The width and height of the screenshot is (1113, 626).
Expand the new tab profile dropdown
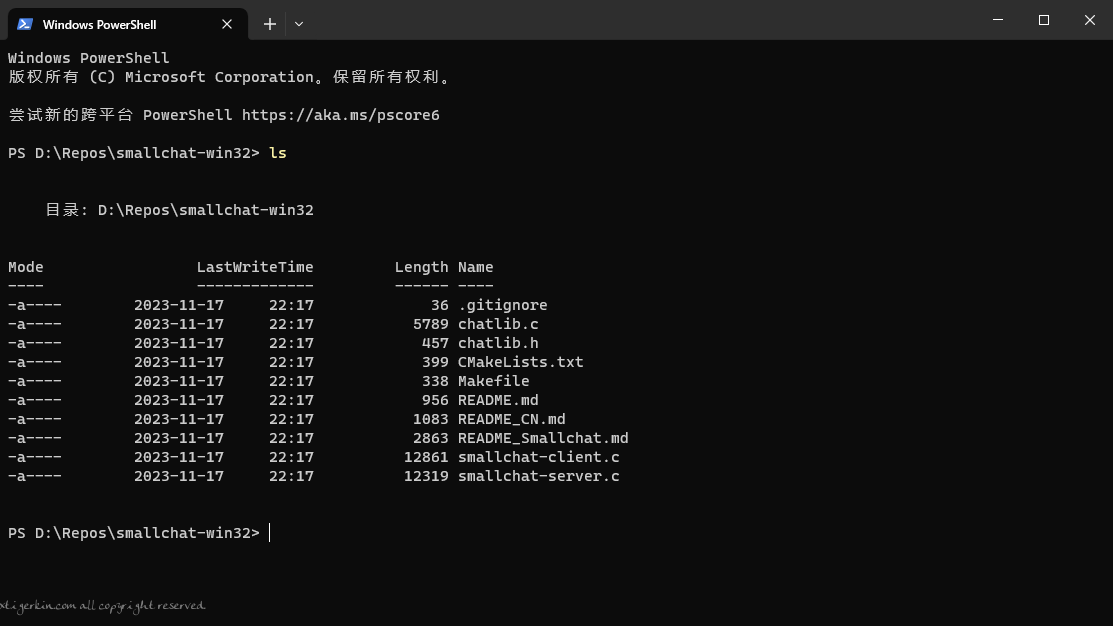[x=299, y=24]
